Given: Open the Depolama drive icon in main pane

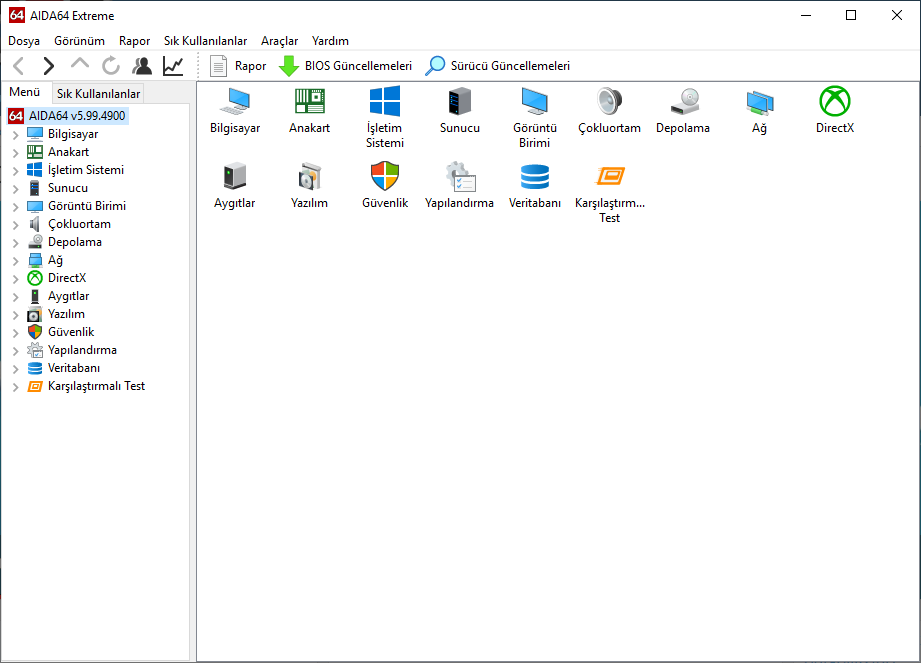Looking at the screenshot, I should coord(685,101).
